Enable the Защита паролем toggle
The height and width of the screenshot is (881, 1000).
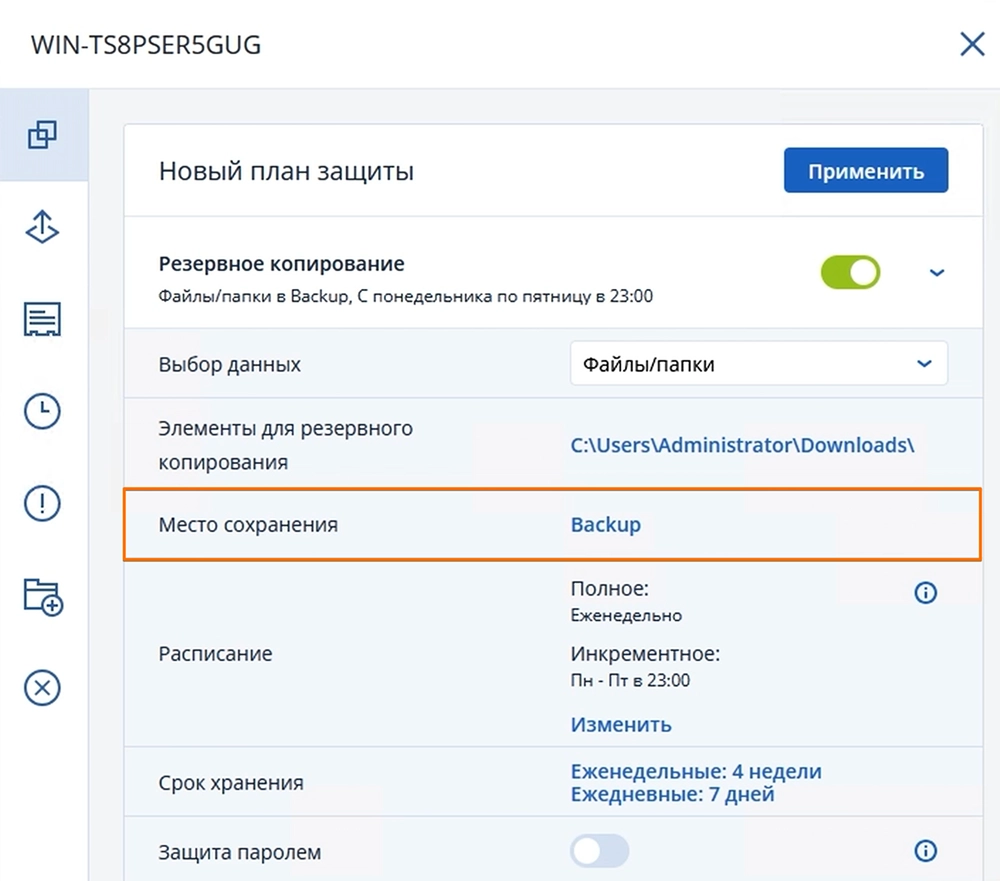click(599, 851)
